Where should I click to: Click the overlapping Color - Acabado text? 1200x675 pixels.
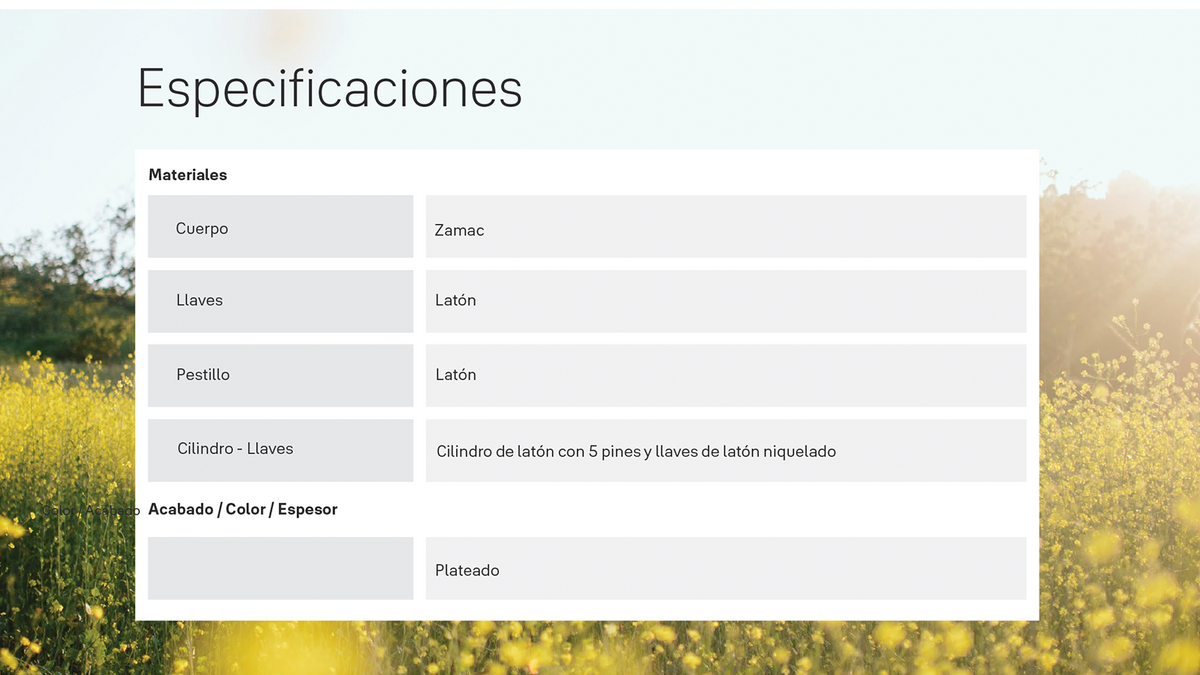coord(90,510)
